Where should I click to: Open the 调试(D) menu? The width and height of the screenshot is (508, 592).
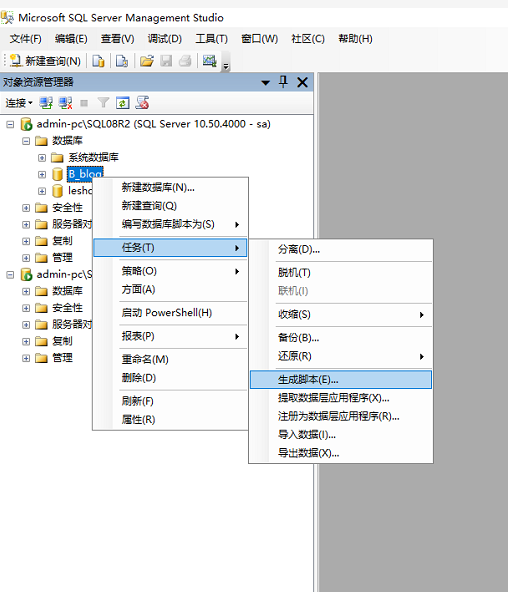point(165,39)
